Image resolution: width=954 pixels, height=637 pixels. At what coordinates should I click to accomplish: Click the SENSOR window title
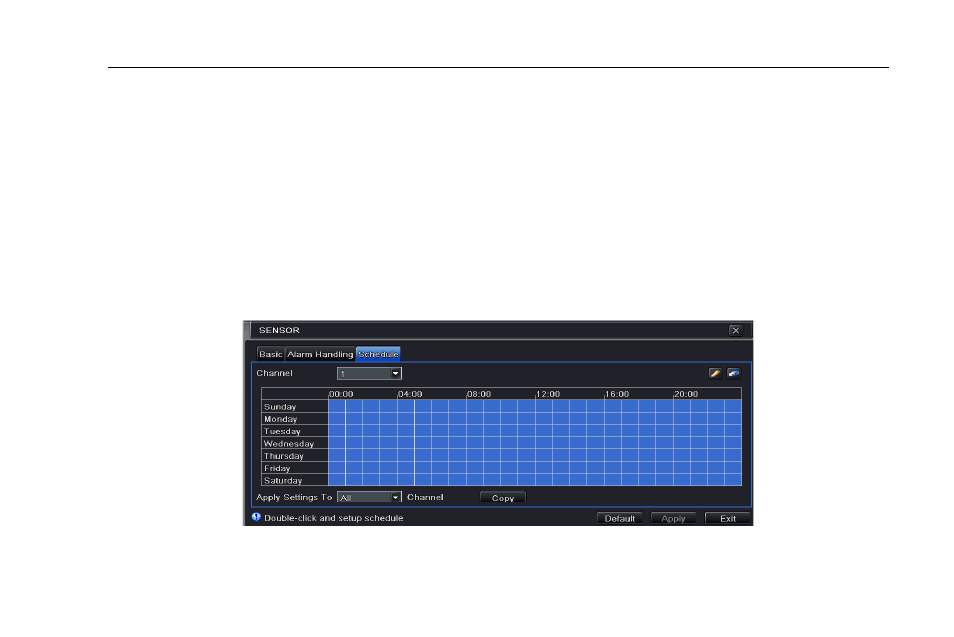click(279, 330)
